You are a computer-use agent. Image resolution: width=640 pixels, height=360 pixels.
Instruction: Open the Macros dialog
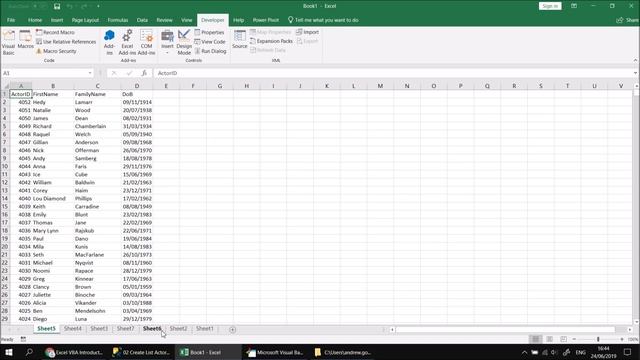tap(25, 40)
